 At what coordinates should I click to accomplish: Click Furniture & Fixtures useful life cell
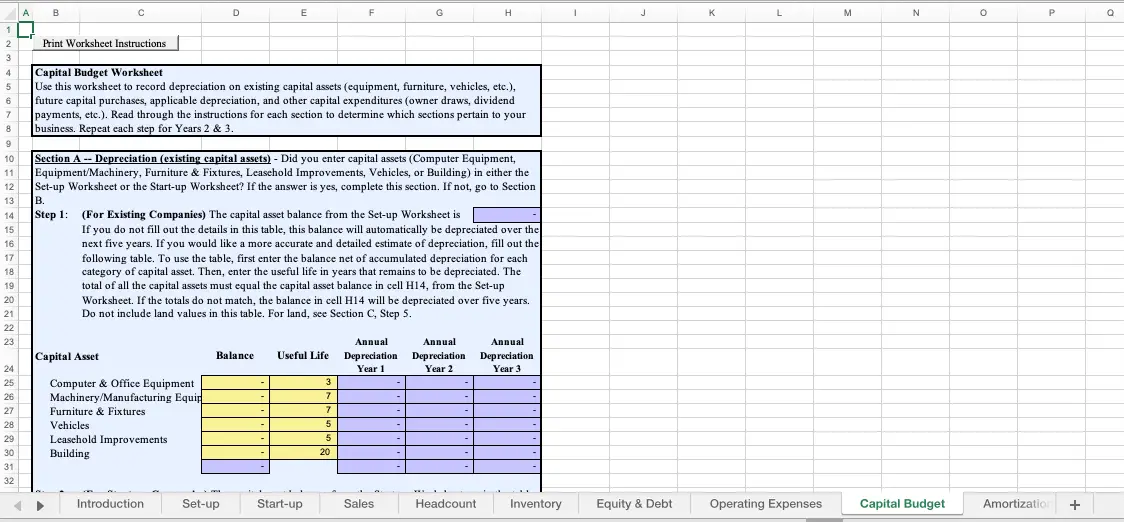tap(303, 411)
